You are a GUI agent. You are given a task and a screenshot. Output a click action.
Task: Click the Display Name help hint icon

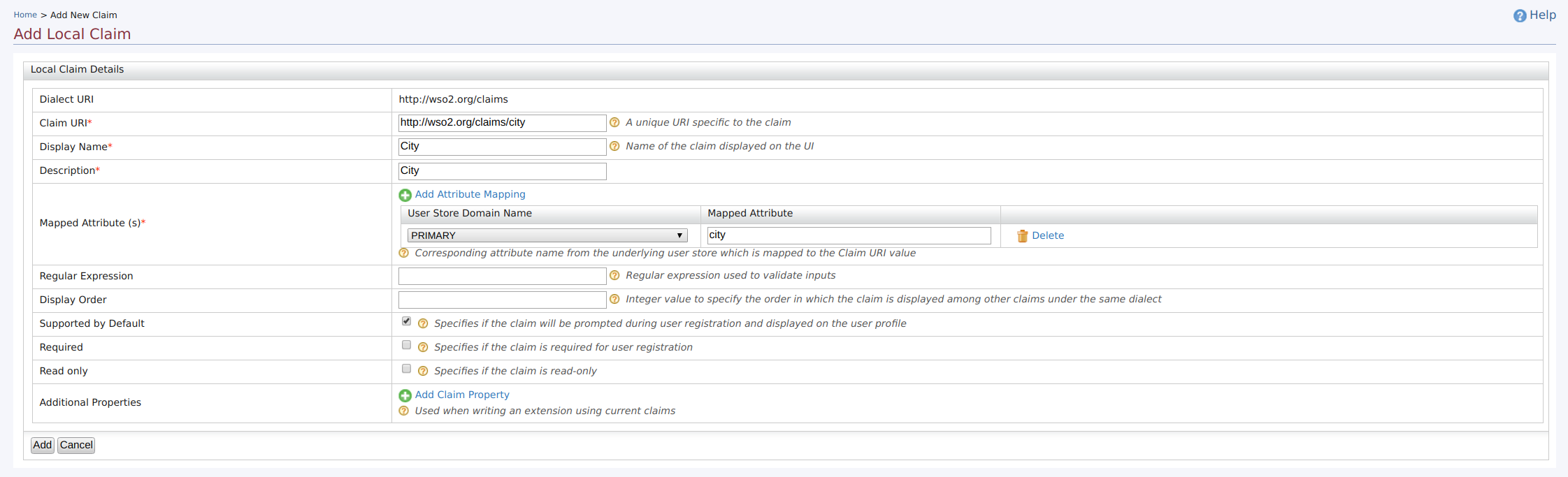coord(614,147)
